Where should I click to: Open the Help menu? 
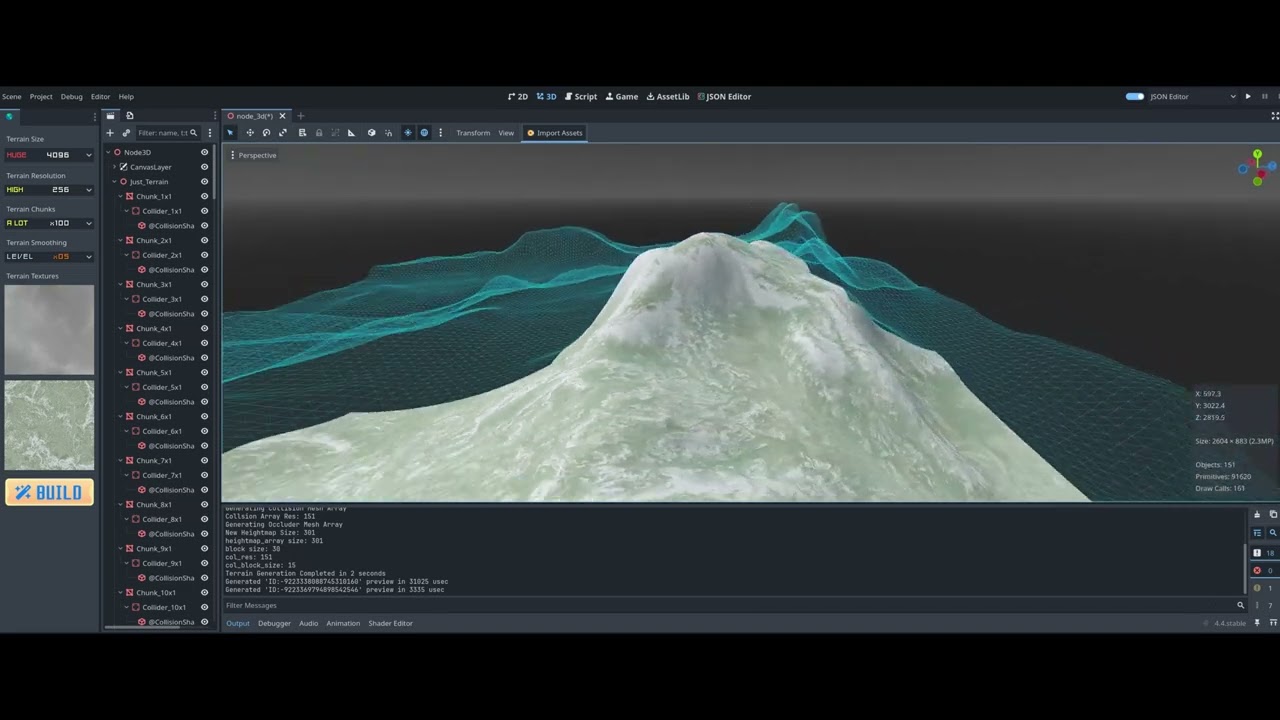[x=126, y=97]
